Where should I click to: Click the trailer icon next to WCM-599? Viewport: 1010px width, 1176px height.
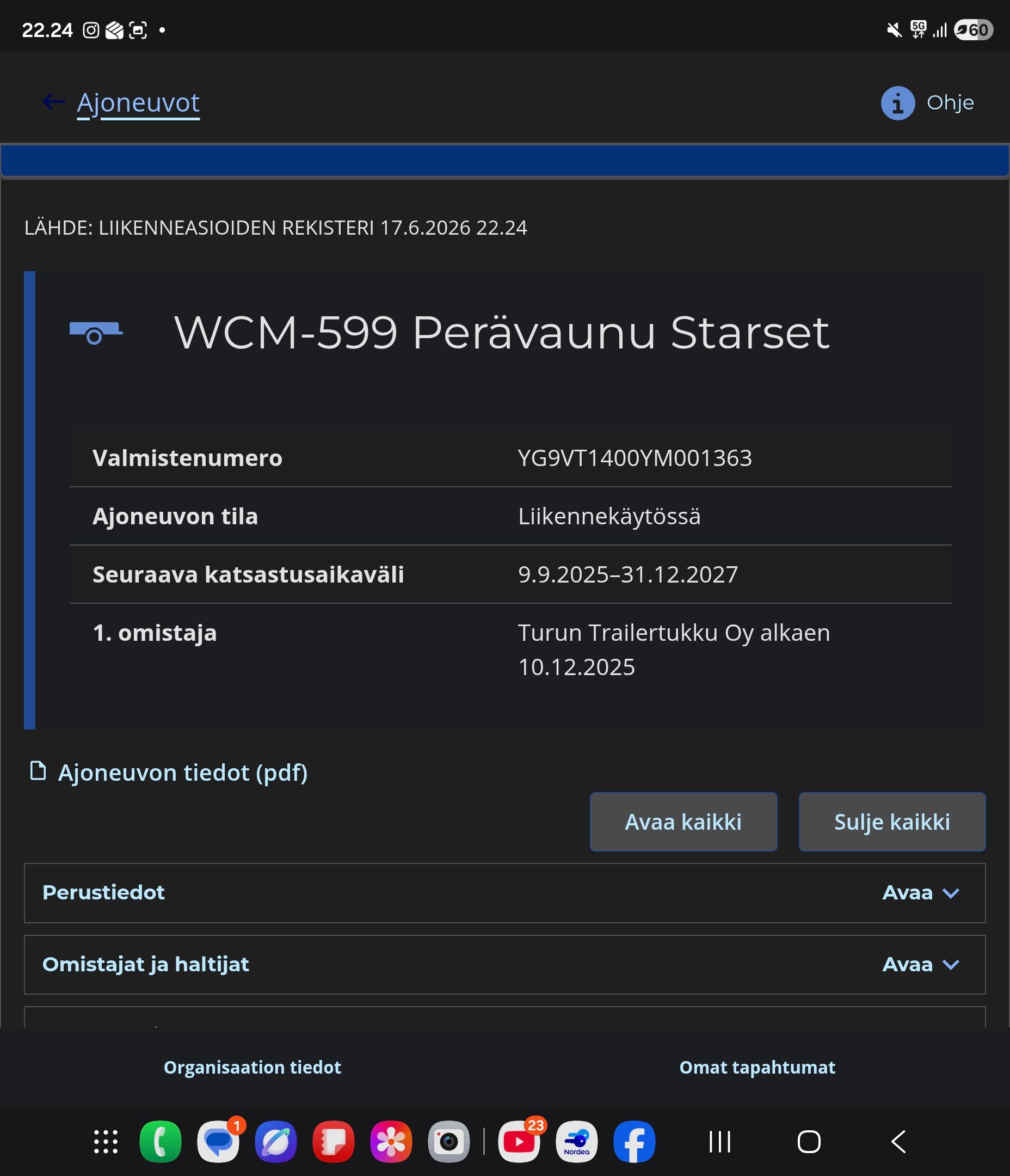click(96, 333)
